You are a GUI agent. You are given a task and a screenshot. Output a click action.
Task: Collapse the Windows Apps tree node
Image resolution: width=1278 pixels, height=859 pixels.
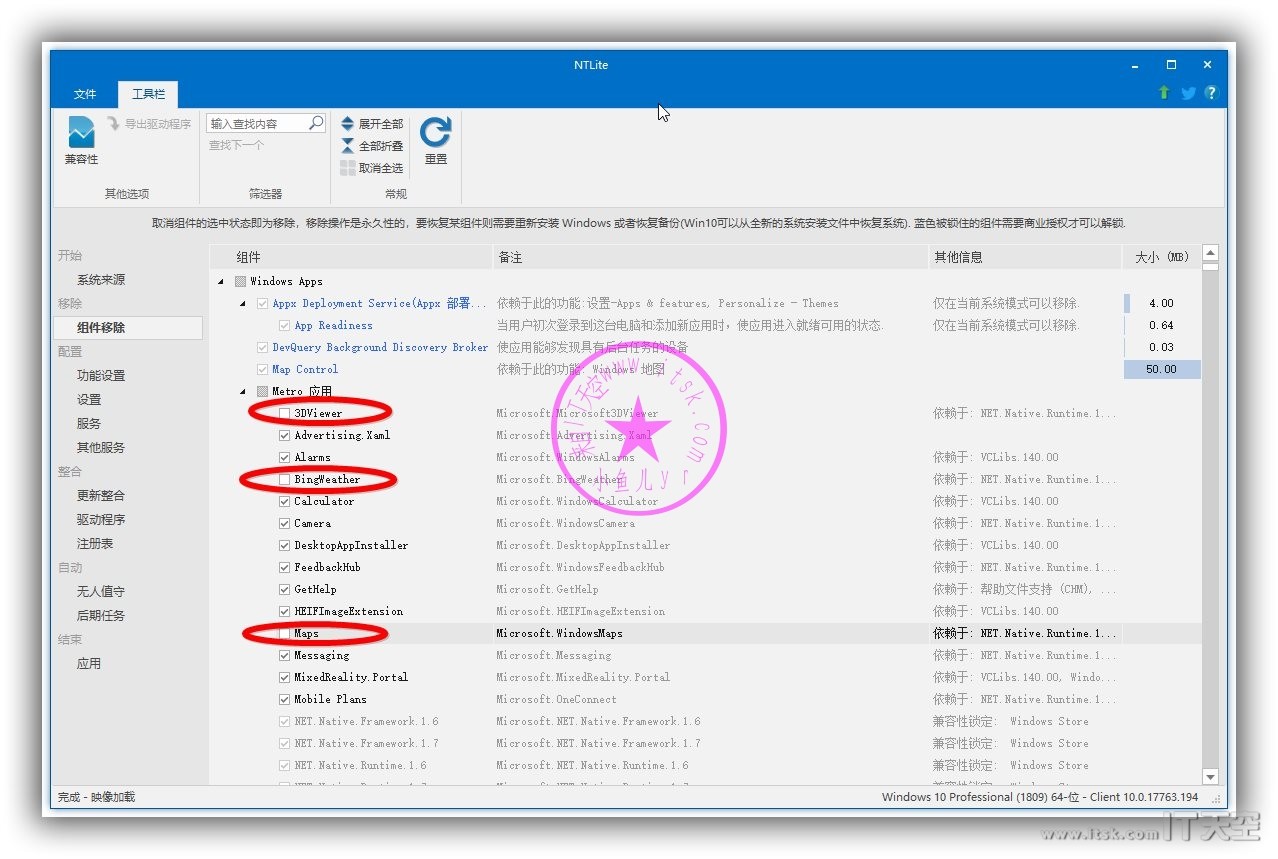[x=221, y=282]
